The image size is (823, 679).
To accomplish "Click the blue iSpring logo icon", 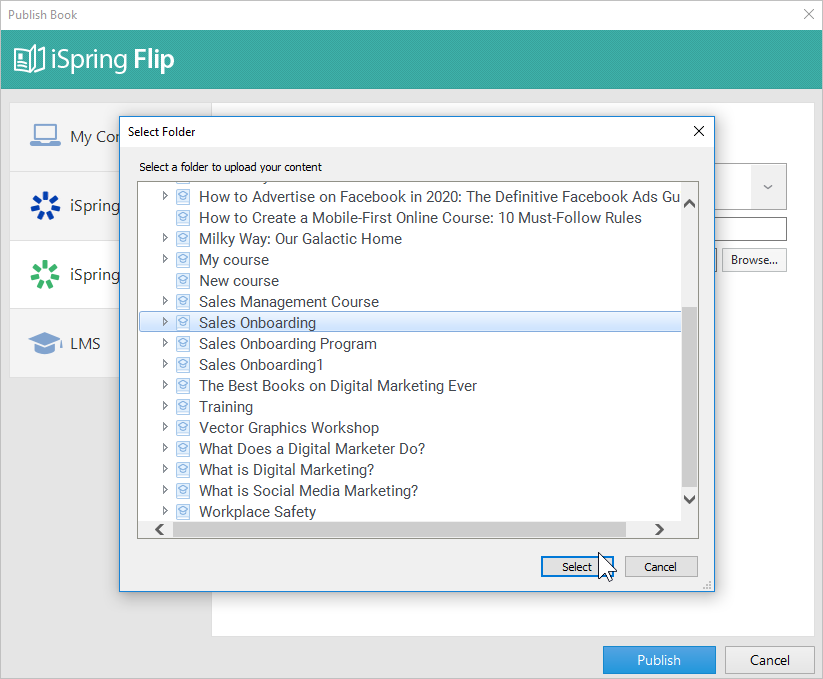I will 45,205.
